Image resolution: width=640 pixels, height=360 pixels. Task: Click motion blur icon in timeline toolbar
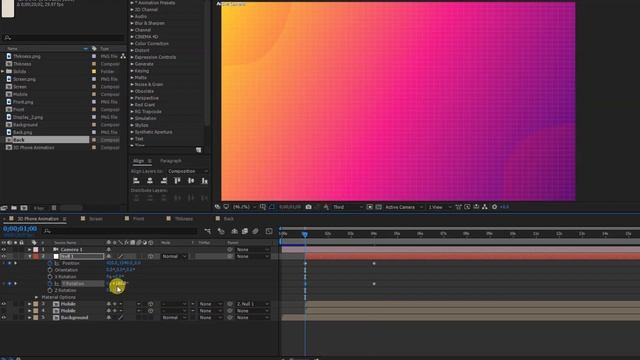(255, 231)
